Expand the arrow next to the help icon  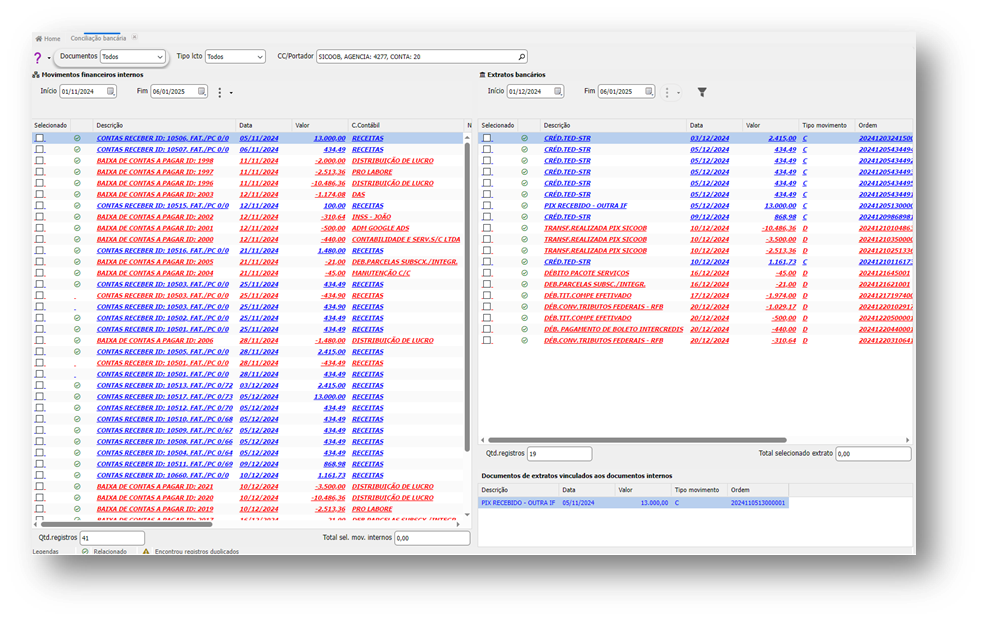click(49, 59)
